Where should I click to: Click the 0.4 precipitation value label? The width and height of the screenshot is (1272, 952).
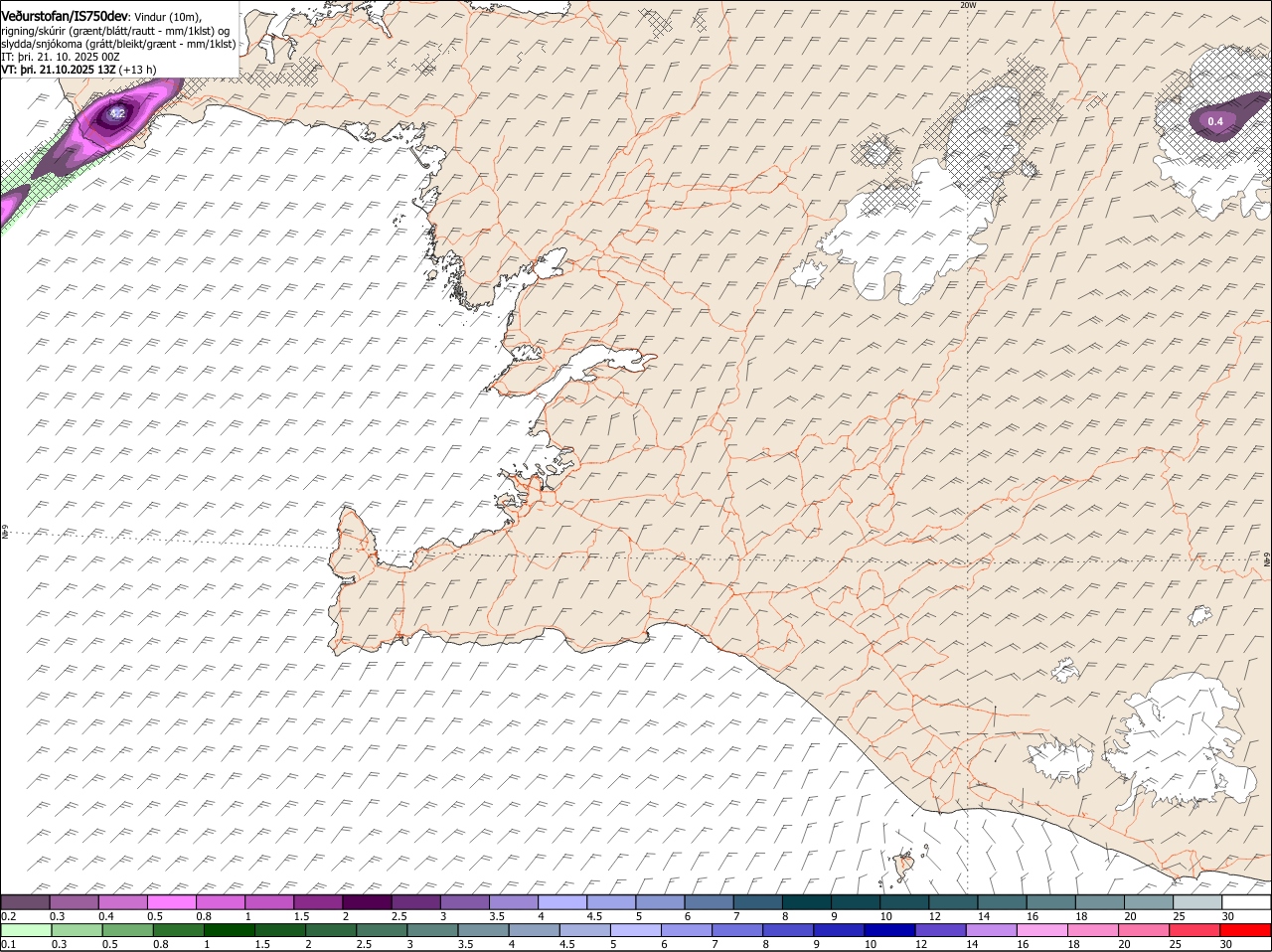tap(1214, 121)
